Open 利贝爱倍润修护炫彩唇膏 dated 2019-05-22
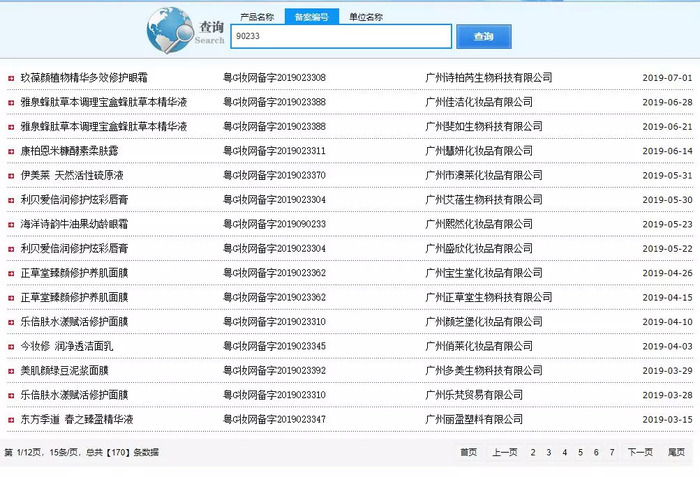Image resolution: width=700 pixels, height=477 pixels. 74,248
